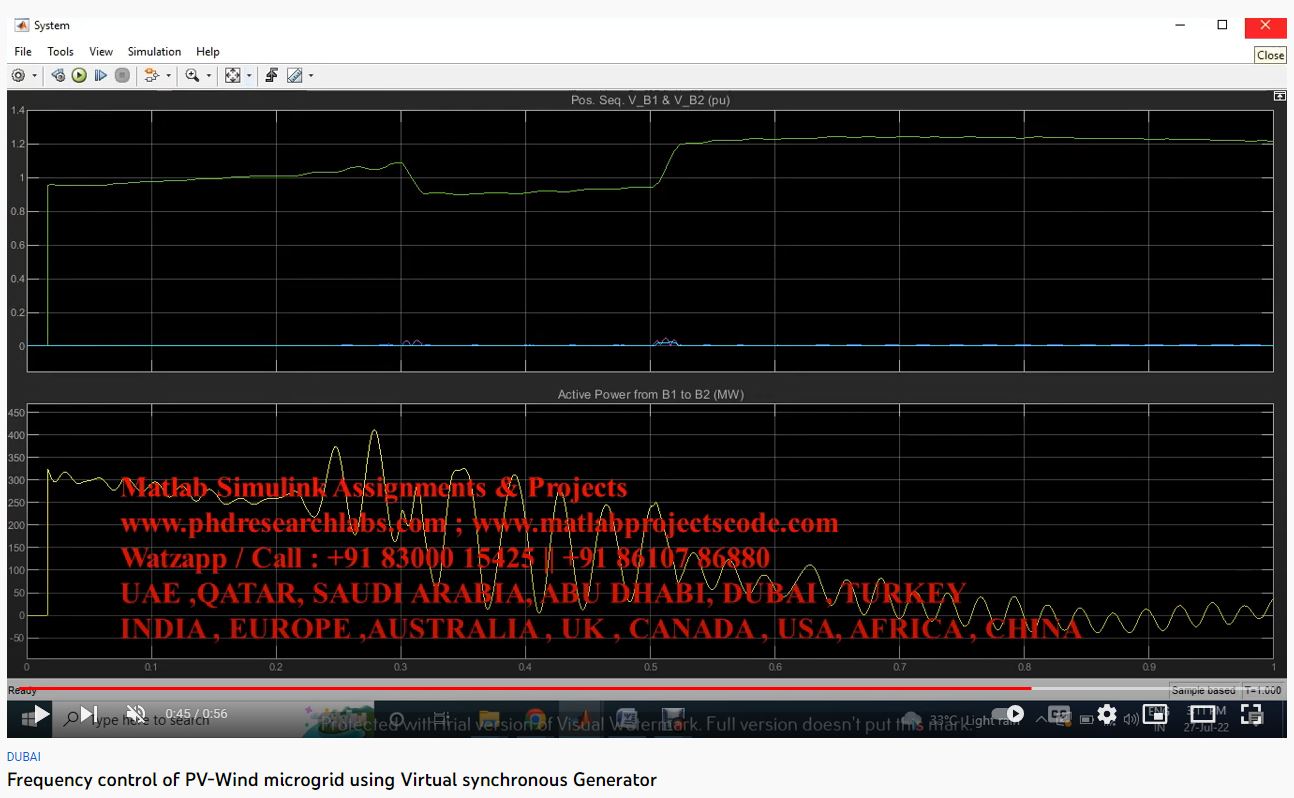This screenshot has width=1294, height=798.
Task: Expand the Configuration Properties dropdown arrow
Action: [x=34, y=76]
